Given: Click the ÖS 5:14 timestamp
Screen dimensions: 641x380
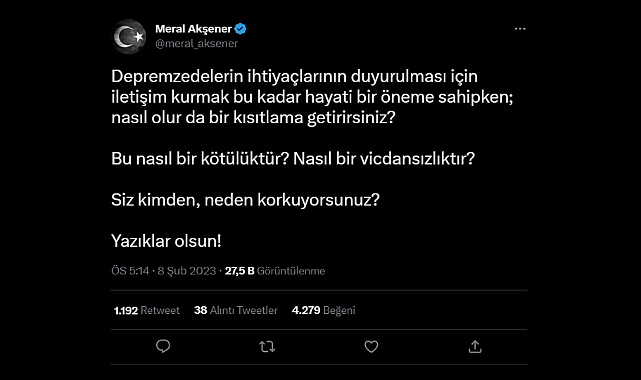Looking at the screenshot, I should (x=130, y=271).
